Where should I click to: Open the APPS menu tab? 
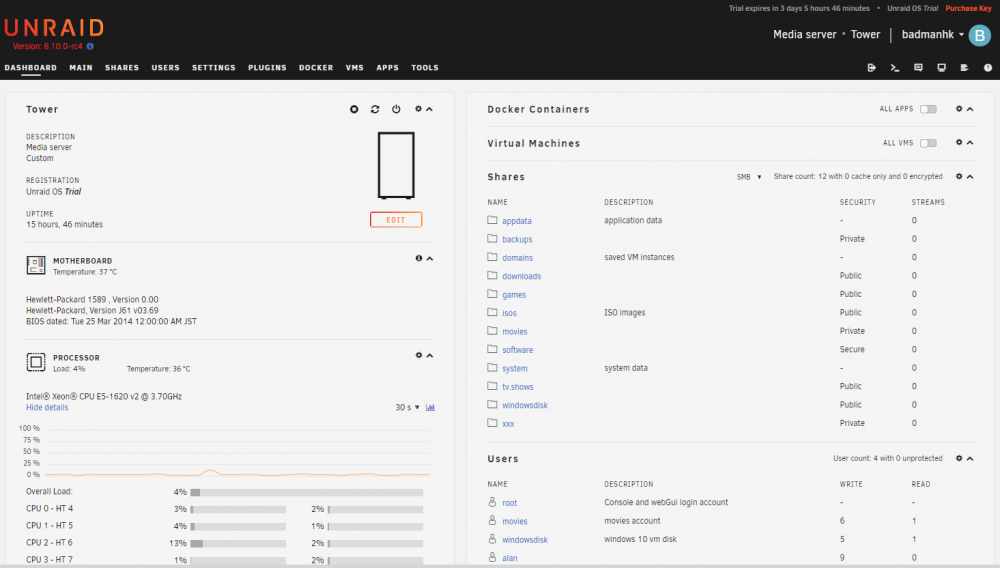click(387, 68)
